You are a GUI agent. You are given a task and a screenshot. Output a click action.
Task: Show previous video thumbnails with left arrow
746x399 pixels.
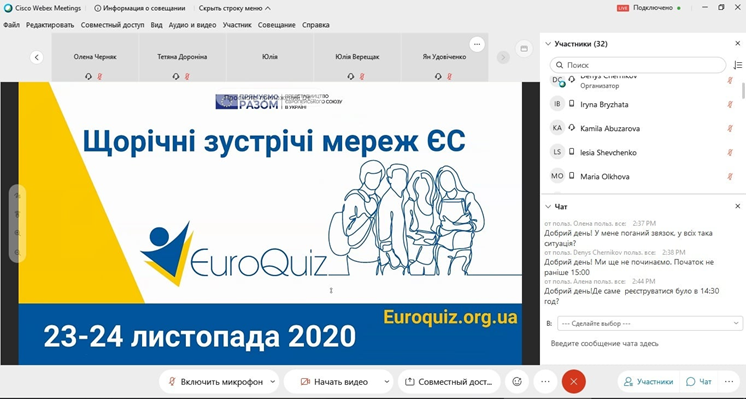(x=37, y=58)
